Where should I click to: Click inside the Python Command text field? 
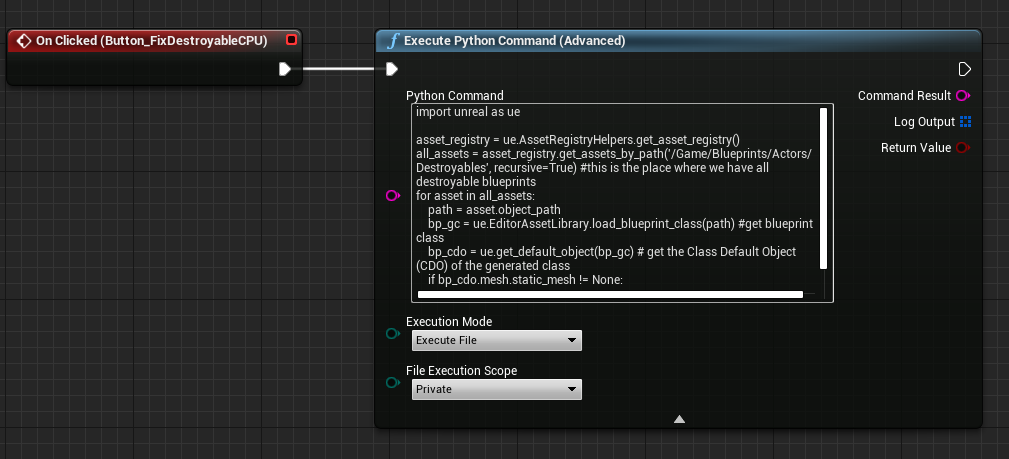[610, 200]
